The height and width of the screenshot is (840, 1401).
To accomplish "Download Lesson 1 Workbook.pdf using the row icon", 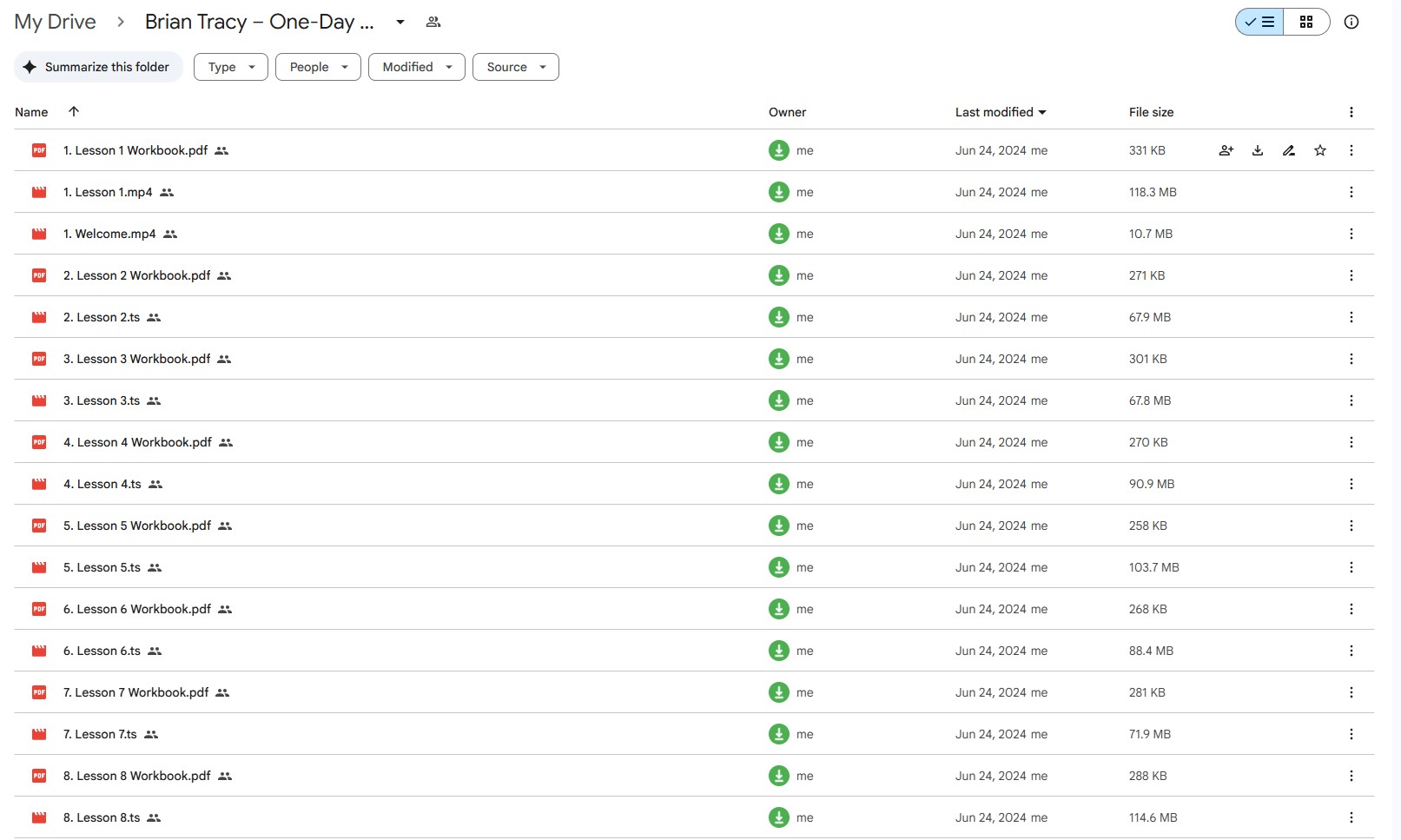I will pyautogui.click(x=1257, y=150).
